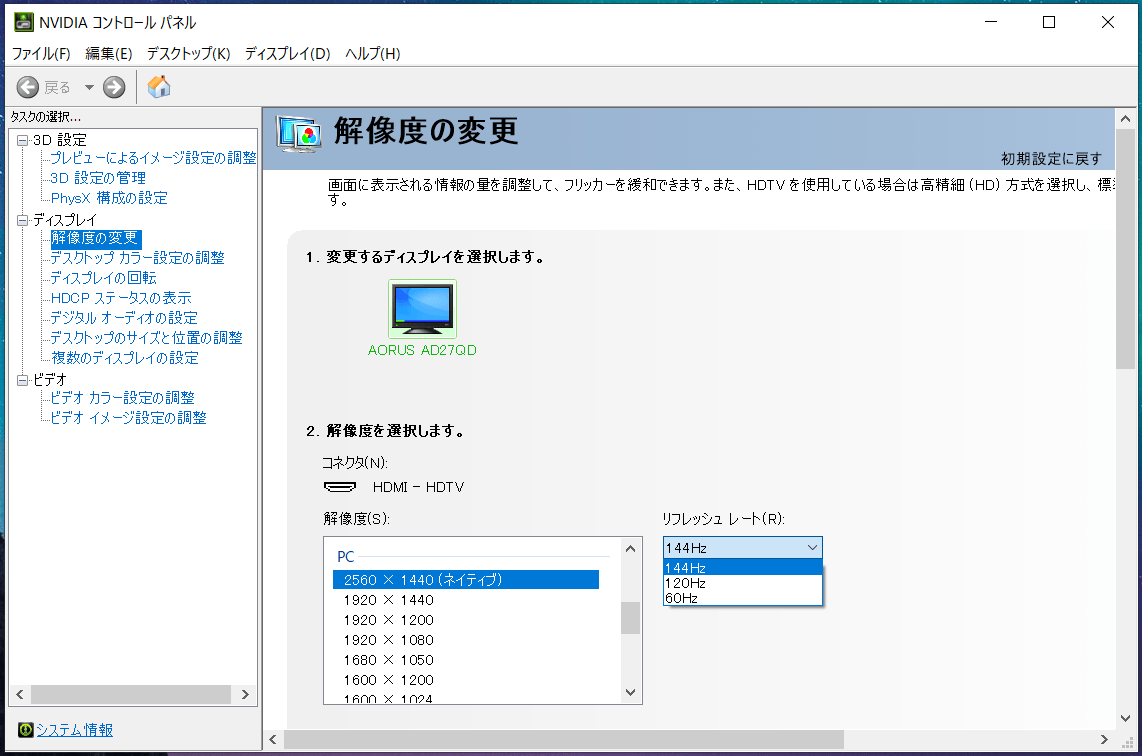Minimize the NVIDIA control panel window
The image size is (1142, 756).
[x=991, y=22]
